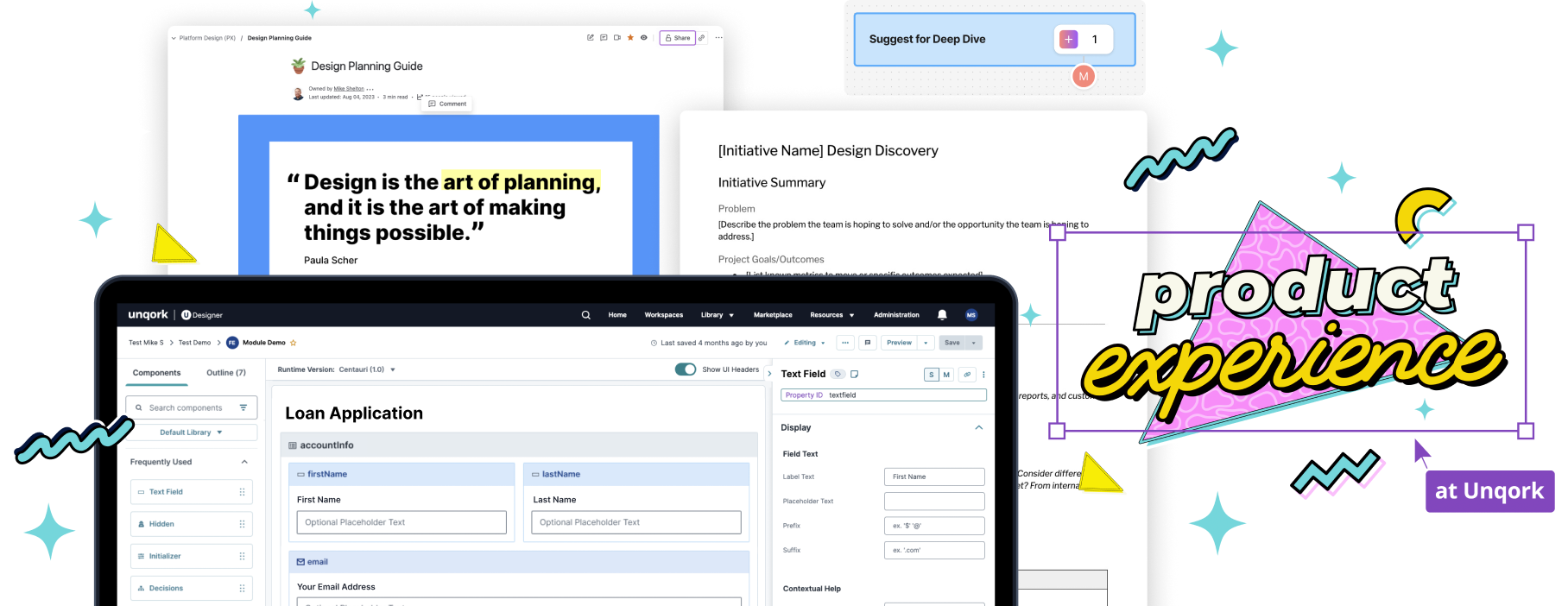
Task: Expand the Platform Design (PX) breadcrumb chevron
Action: [174, 38]
